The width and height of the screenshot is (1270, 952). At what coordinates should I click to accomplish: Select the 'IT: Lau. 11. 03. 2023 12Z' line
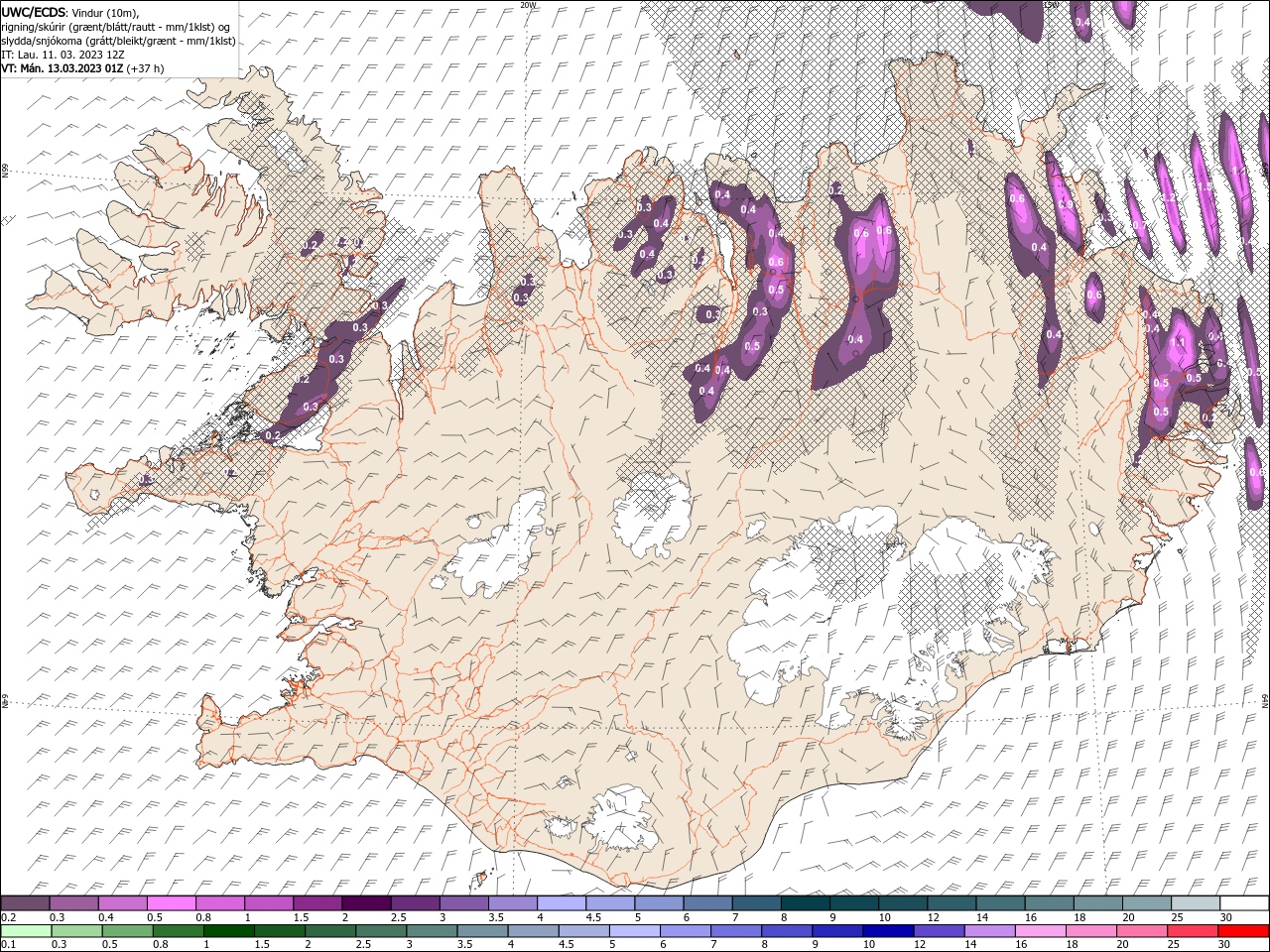click(x=63, y=55)
